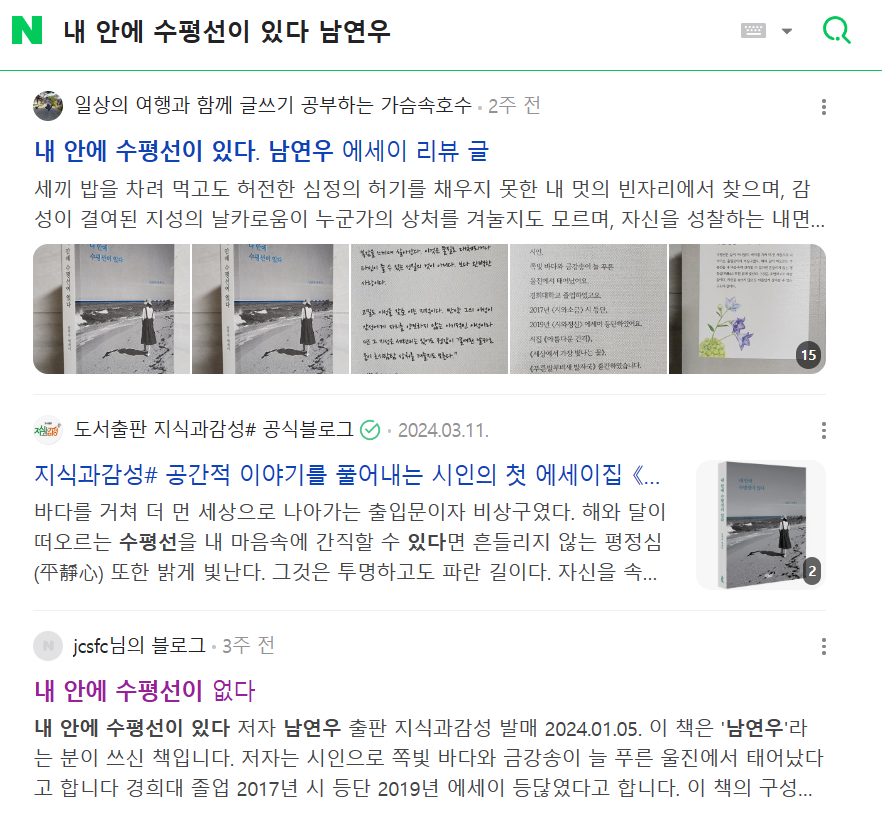Open 내 안에 수평선이 있다. 남연우 에세이 리뷰 글 link
This screenshot has height=816, width=882.
(262, 151)
